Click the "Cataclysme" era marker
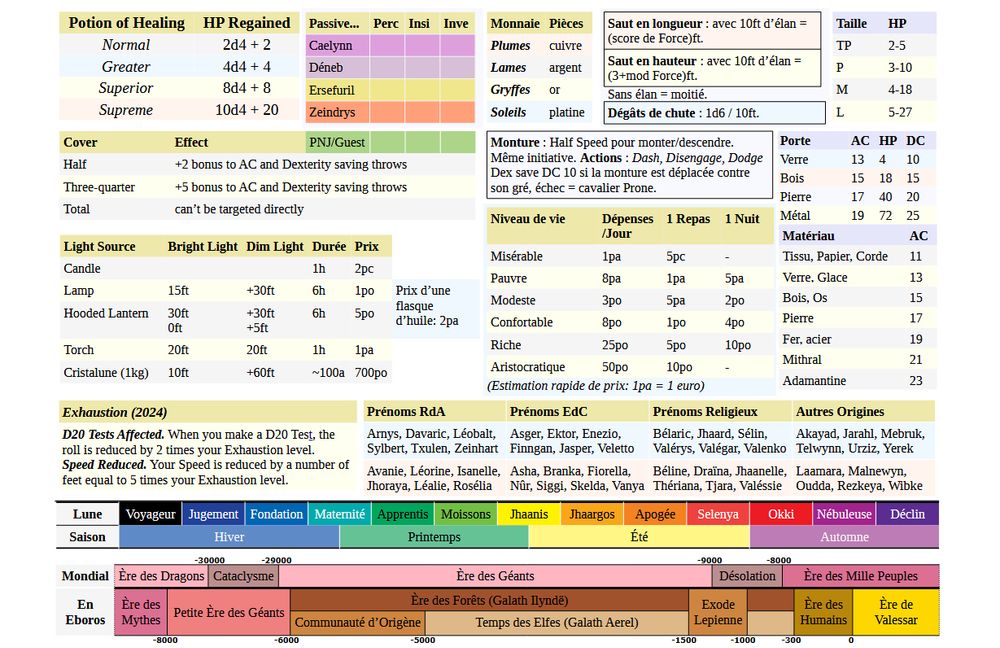This screenshot has height=648, width=1000. (x=244, y=576)
